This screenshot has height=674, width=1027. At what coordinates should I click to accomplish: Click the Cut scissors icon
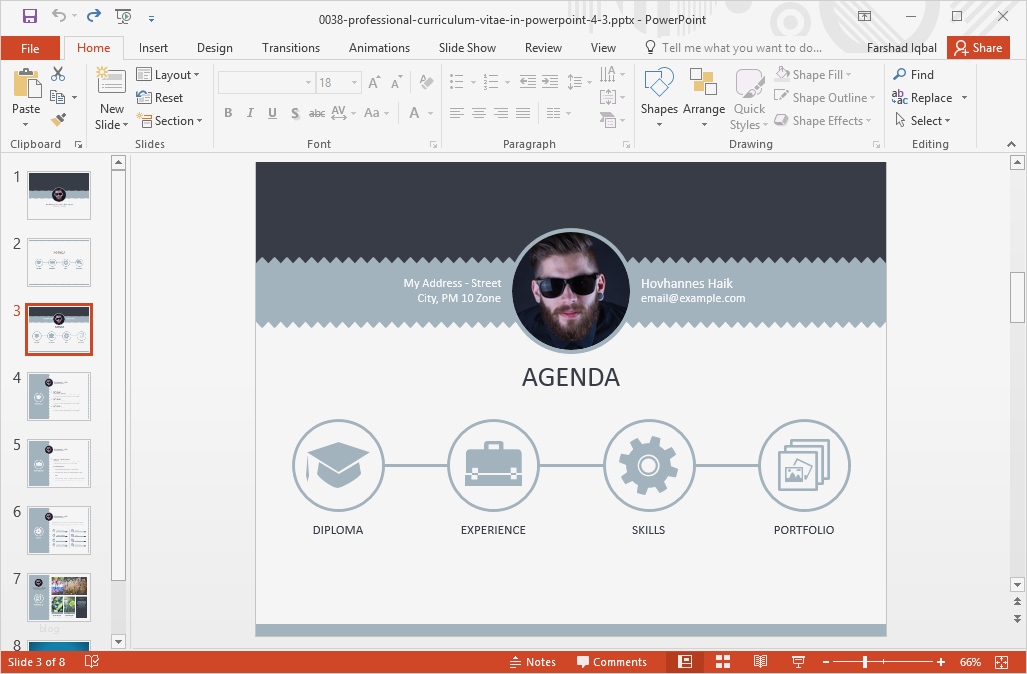58,75
